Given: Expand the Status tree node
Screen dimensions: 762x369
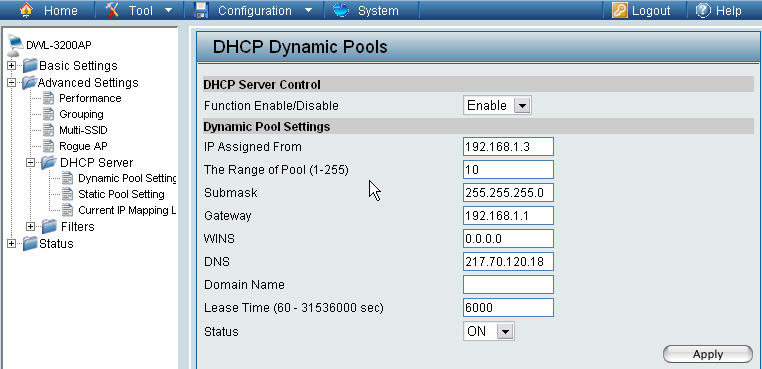Looking at the screenshot, I should pyautogui.click(x=12, y=243).
